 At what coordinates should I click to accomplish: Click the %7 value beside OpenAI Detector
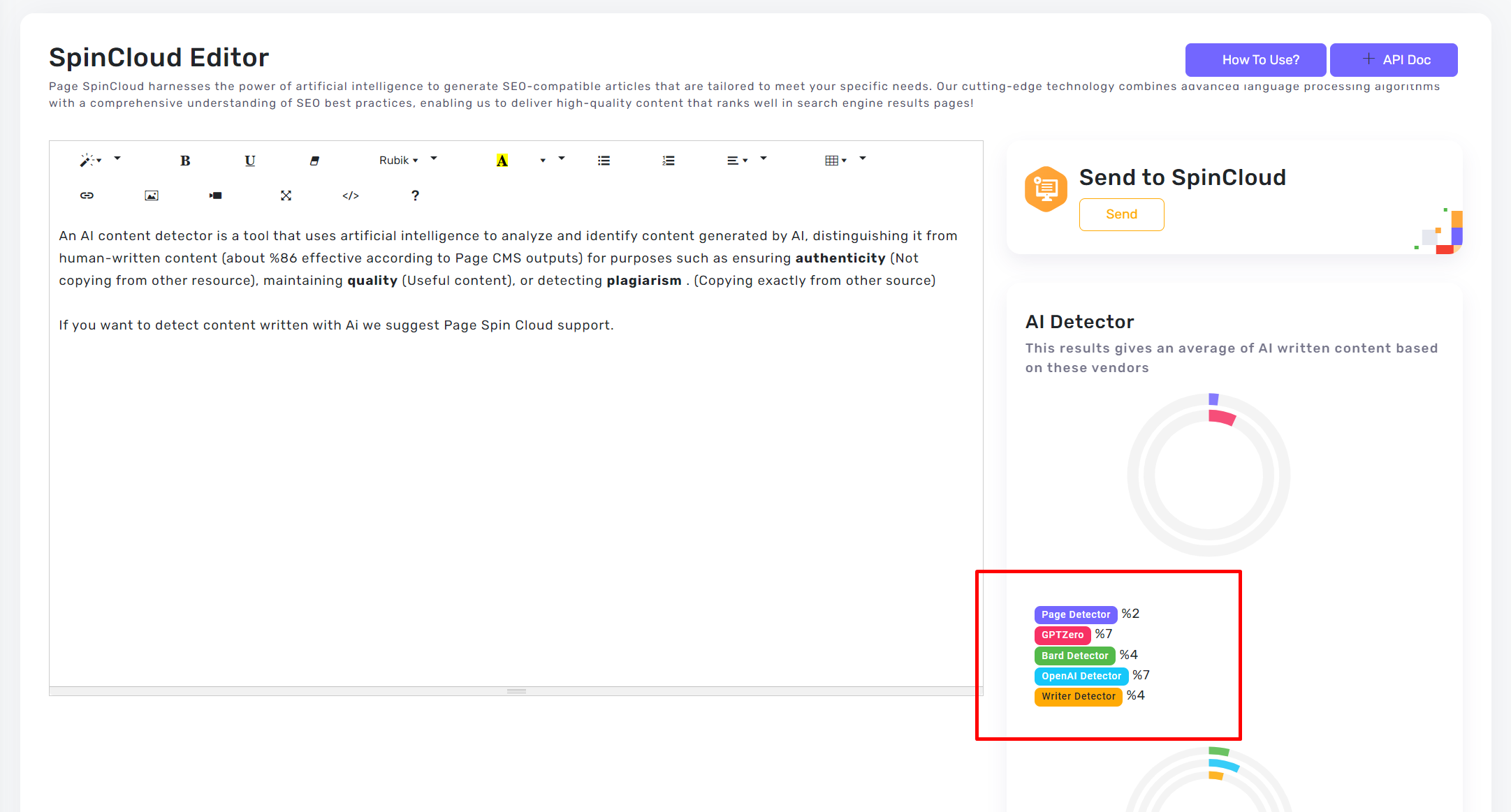coord(1141,675)
